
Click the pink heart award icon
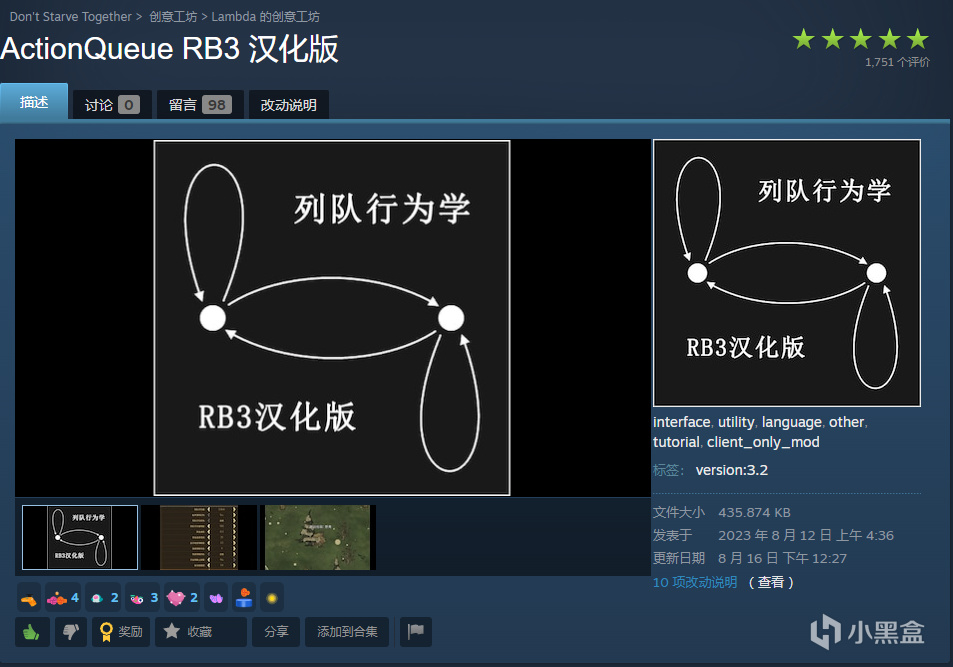click(182, 598)
